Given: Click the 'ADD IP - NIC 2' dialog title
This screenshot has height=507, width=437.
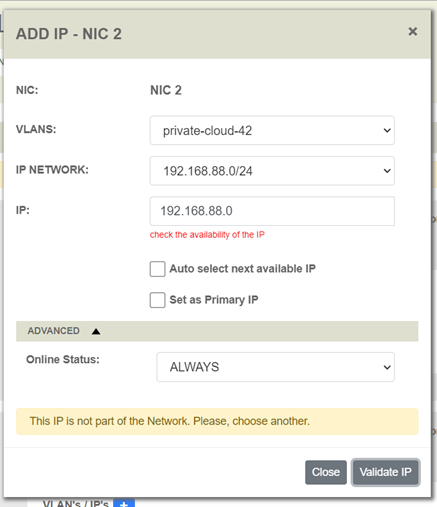Looking at the screenshot, I should [x=69, y=34].
